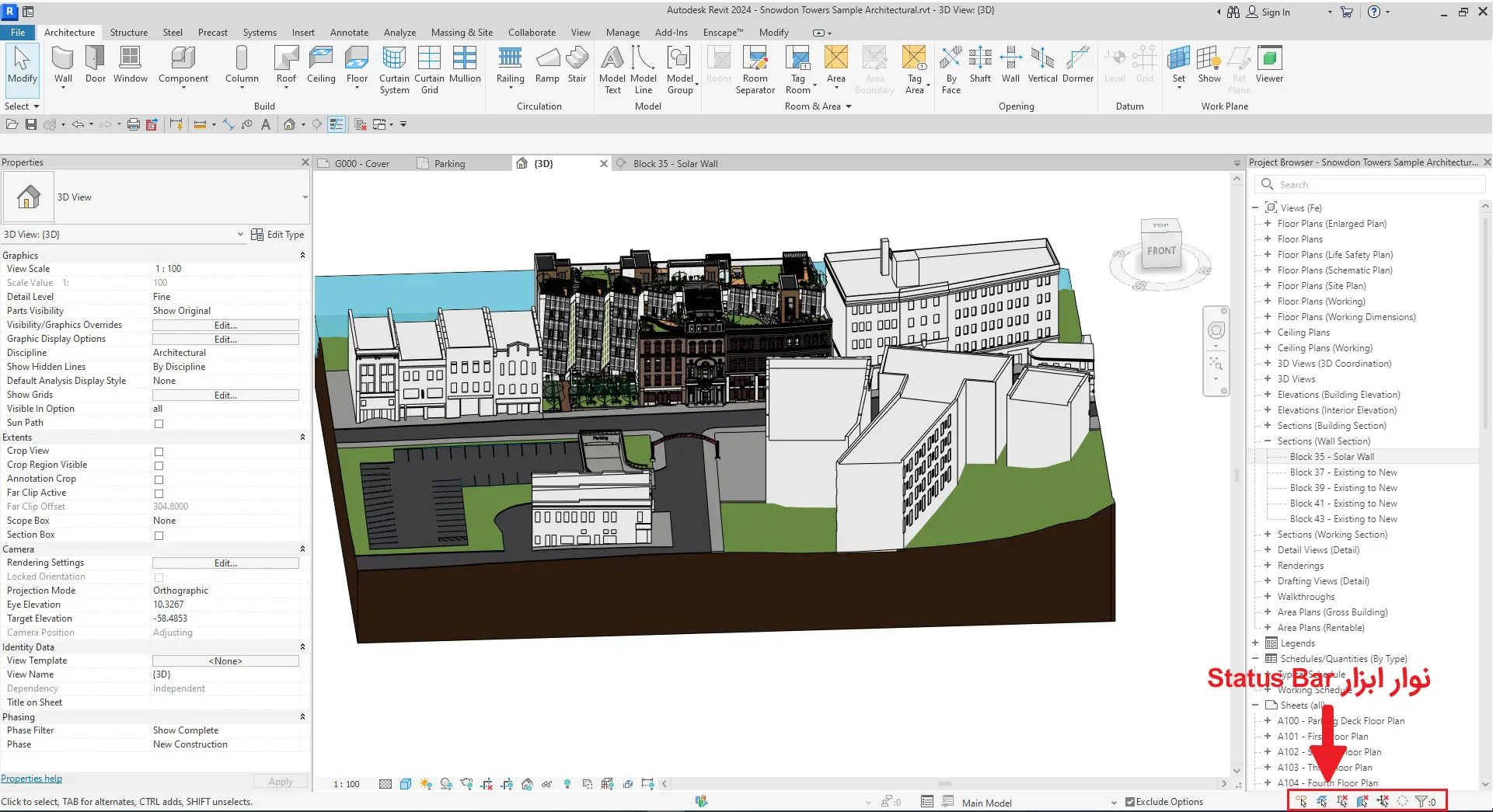Screen dimensions: 1493x812
Task: Choose the Ramp tool
Action: (x=547, y=66)
